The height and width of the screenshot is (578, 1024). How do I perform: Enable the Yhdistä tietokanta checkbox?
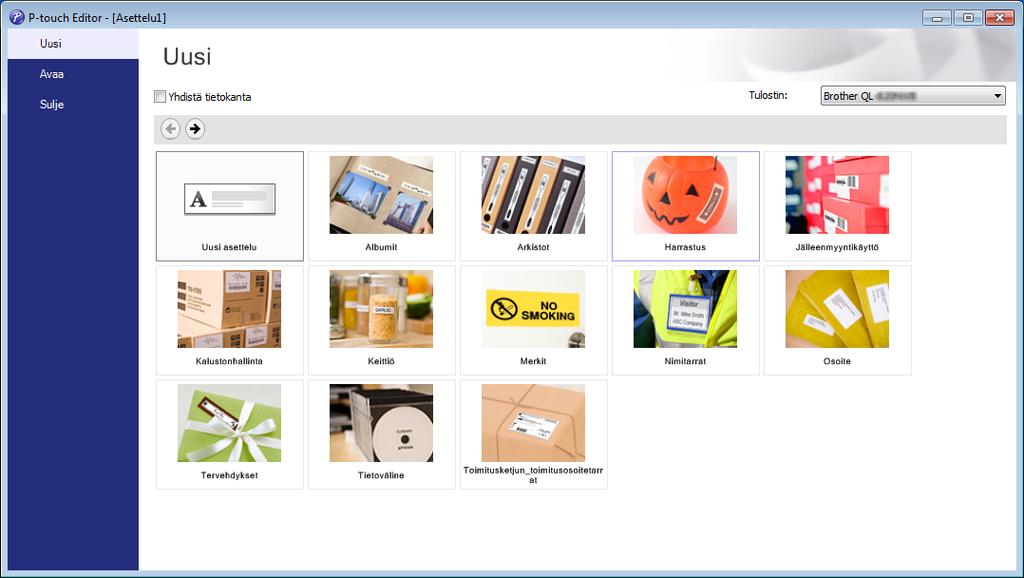tap(160, 97)
